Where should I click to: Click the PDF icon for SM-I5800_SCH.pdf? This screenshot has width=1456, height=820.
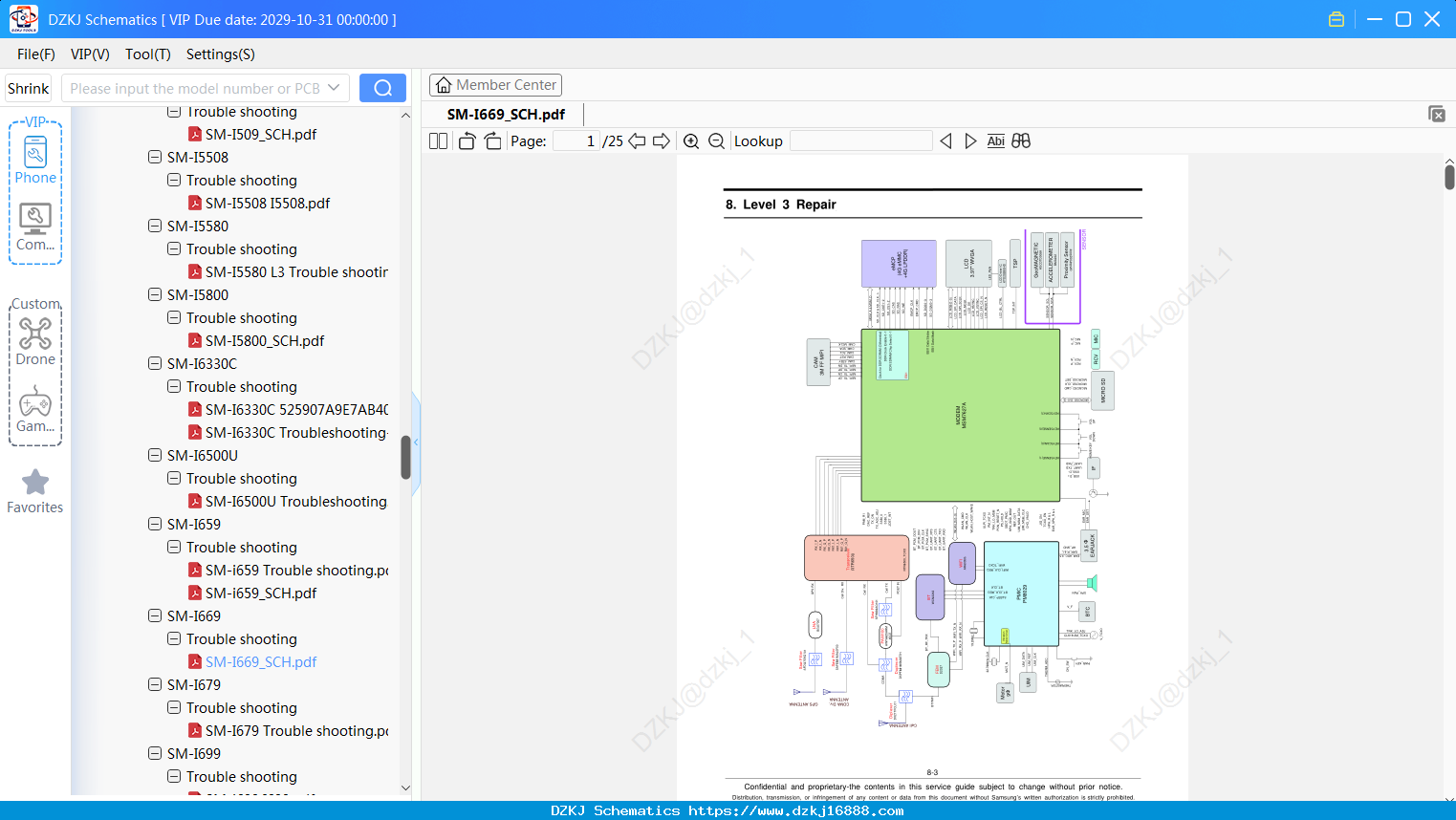[x=195, y=341]
